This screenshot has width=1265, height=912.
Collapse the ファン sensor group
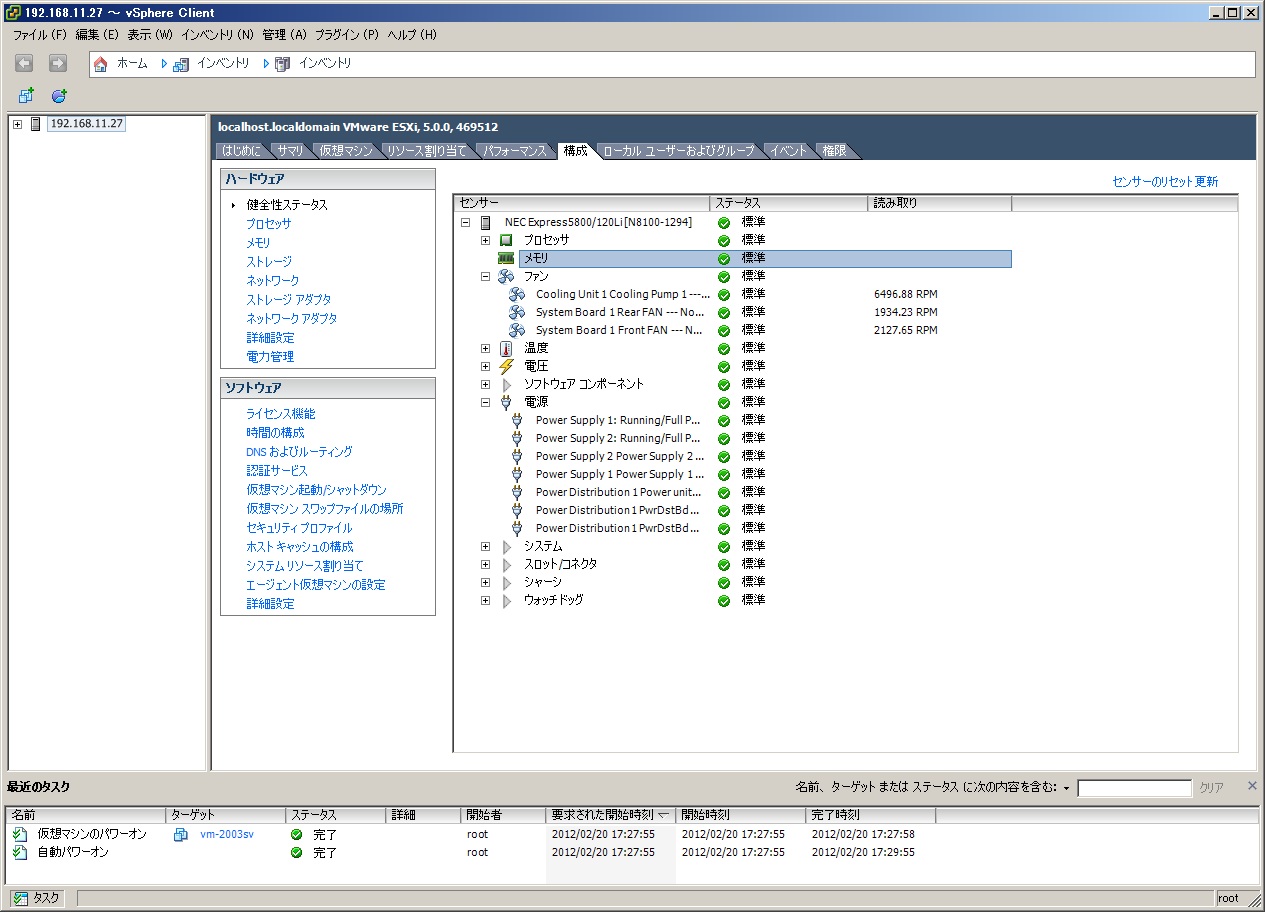486,276
